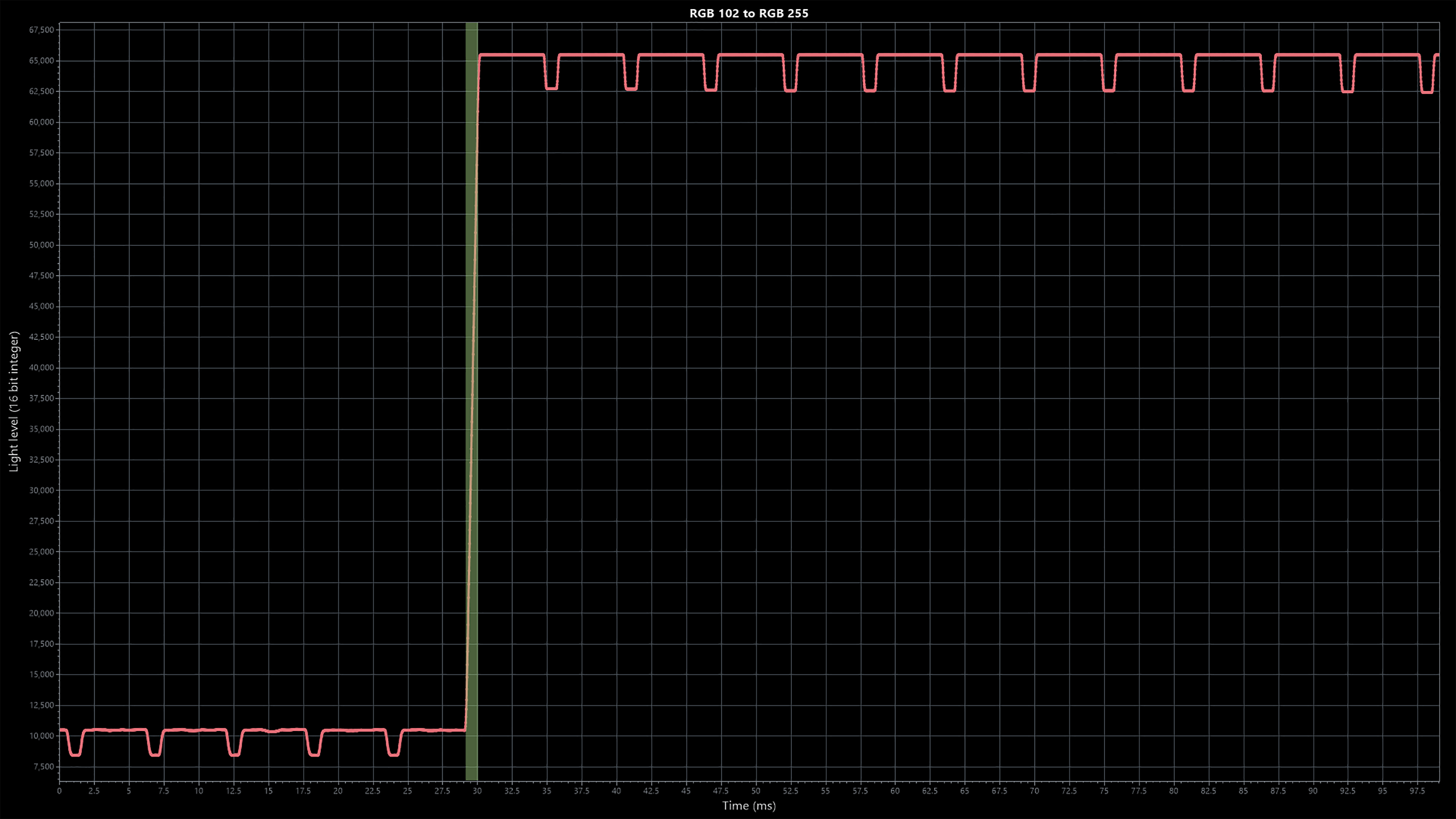Click the 72.5 ms tick label
Viewport: 1456px width, 819px height.
[x=1069, y=791]
